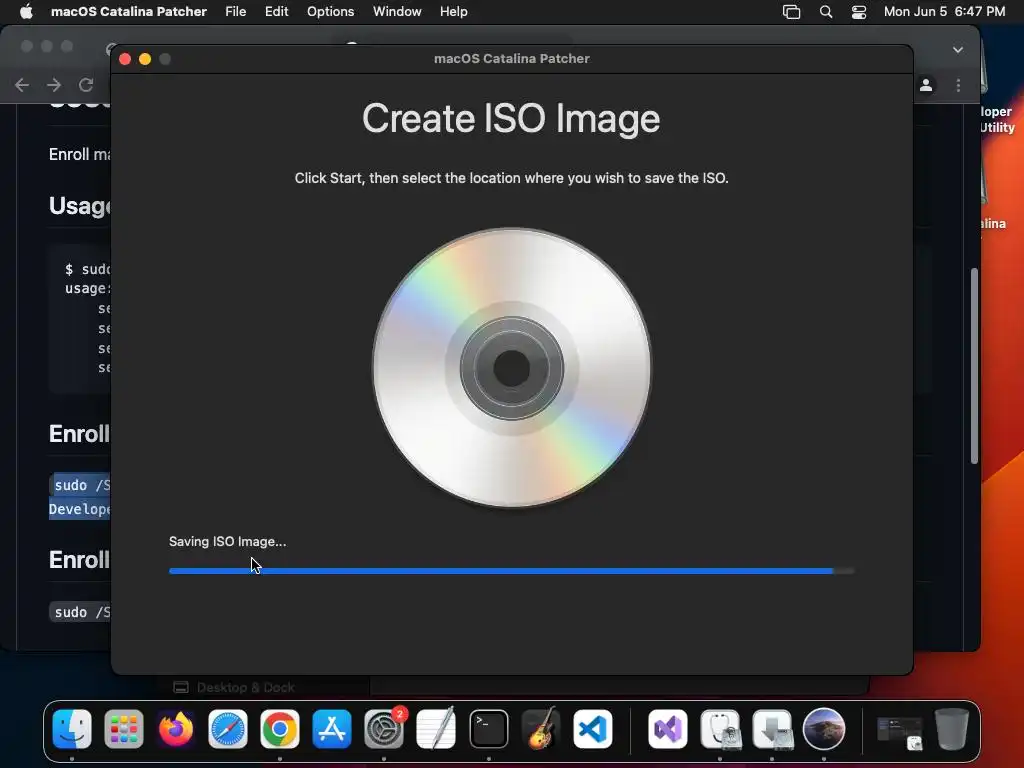Click the minimized window thumbnail in dock
Screen dimensions: 1024x768
click(x=899, y=731)
